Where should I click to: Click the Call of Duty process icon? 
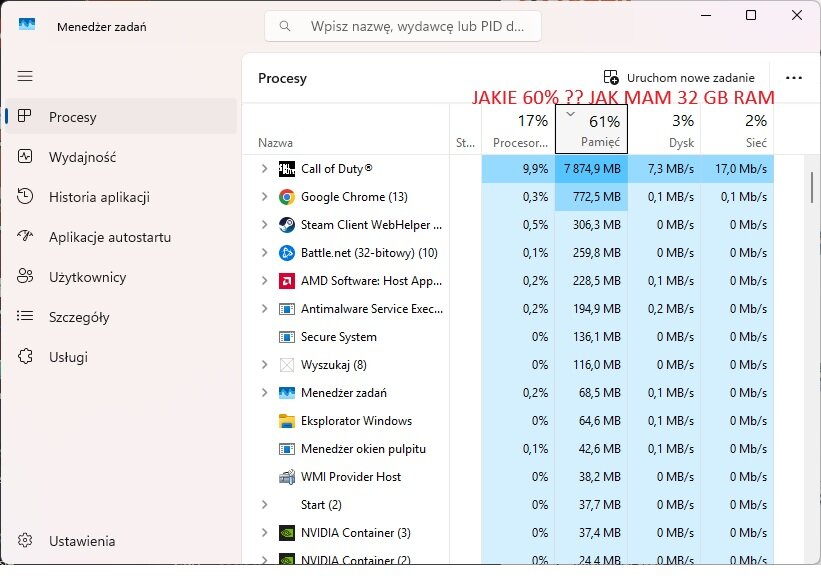[286, 169]
